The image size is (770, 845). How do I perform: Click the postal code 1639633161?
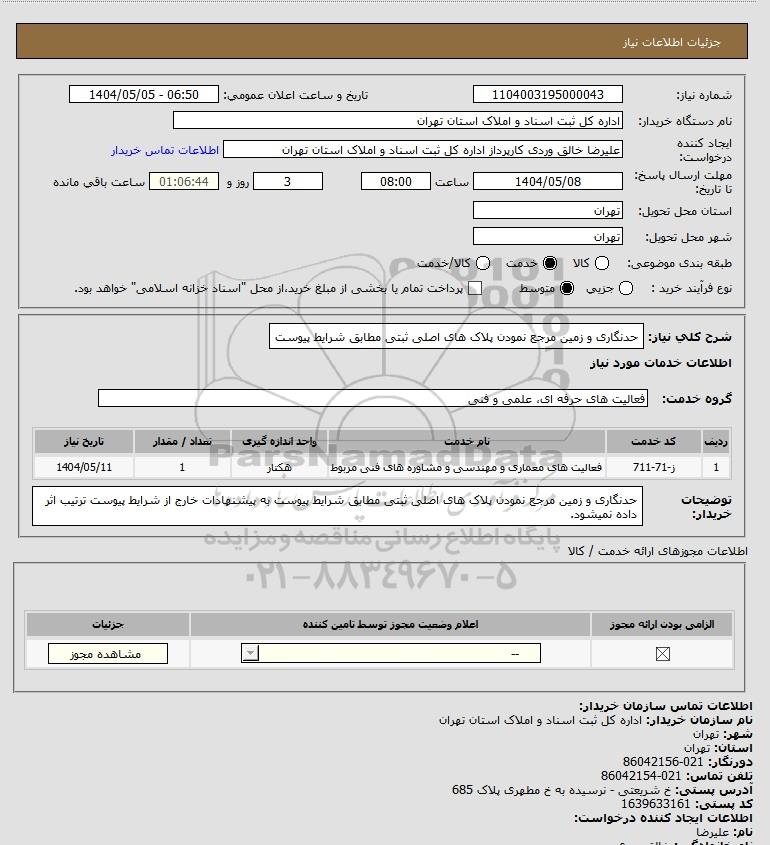(655, 804)
